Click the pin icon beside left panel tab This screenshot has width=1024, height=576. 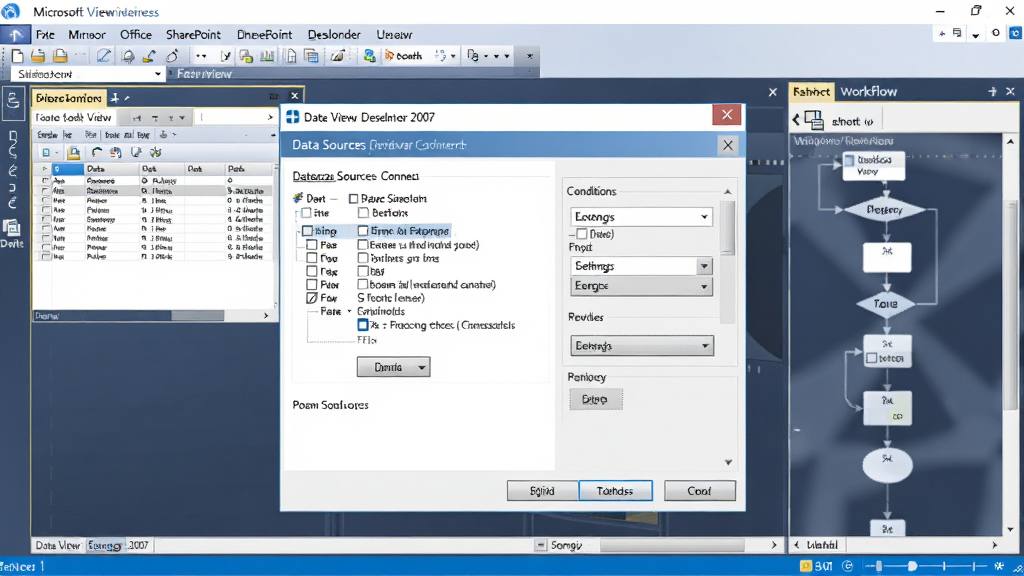point(115,98)
